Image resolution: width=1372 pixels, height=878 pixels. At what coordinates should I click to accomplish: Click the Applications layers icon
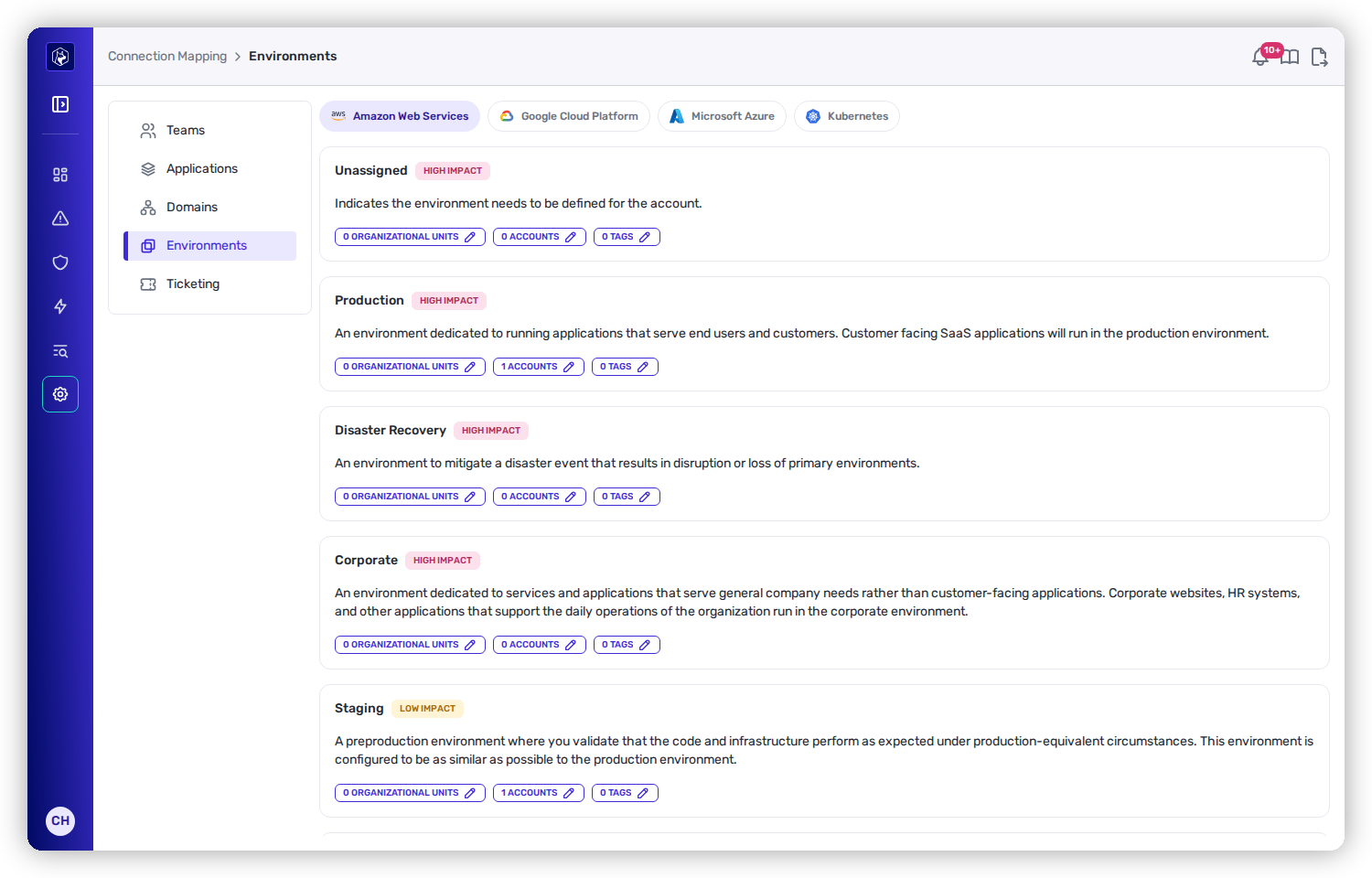pos(148,169)
